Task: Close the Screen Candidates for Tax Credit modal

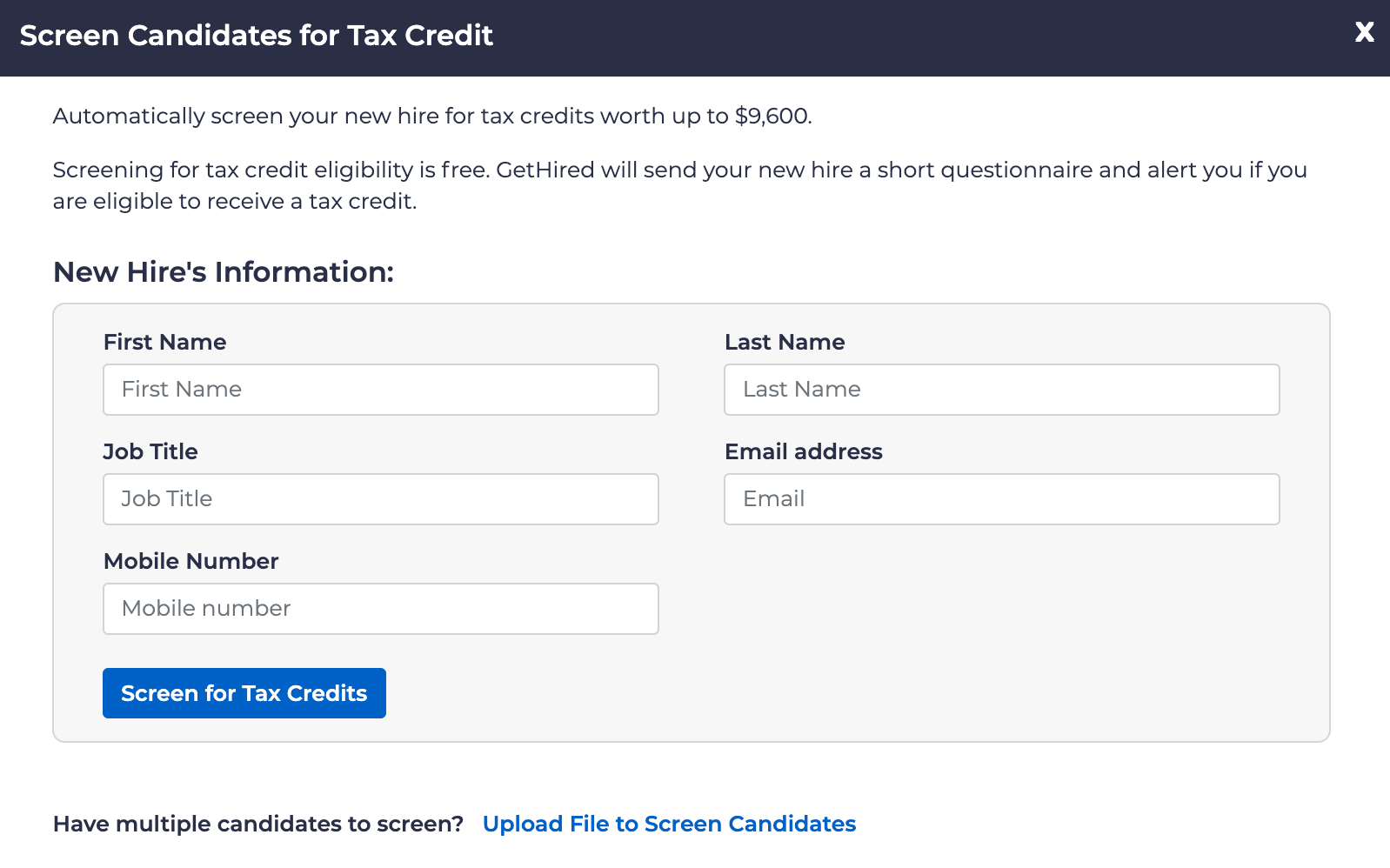Action: pos(1364,33)
